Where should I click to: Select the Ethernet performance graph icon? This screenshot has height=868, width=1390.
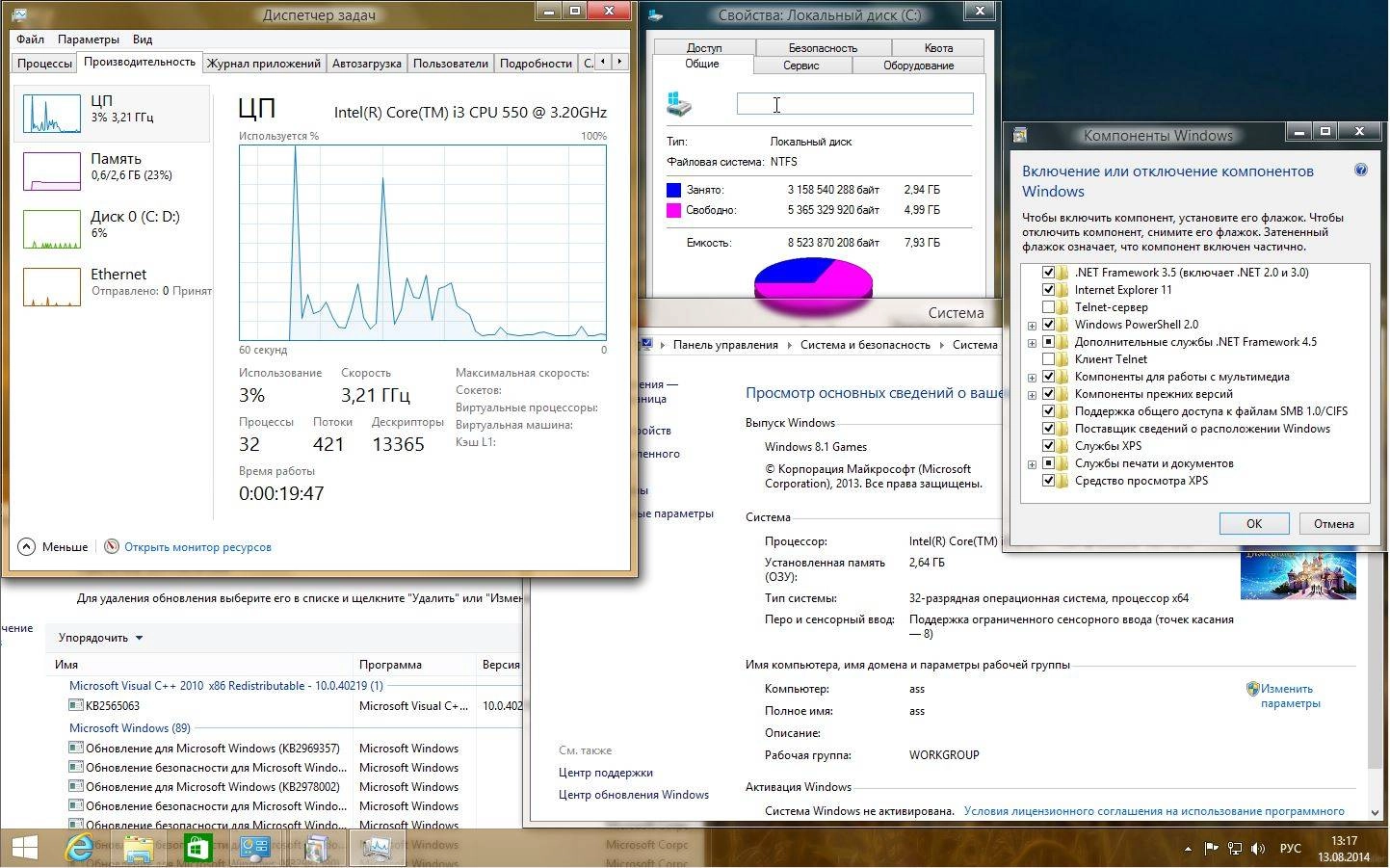(52, 287)
